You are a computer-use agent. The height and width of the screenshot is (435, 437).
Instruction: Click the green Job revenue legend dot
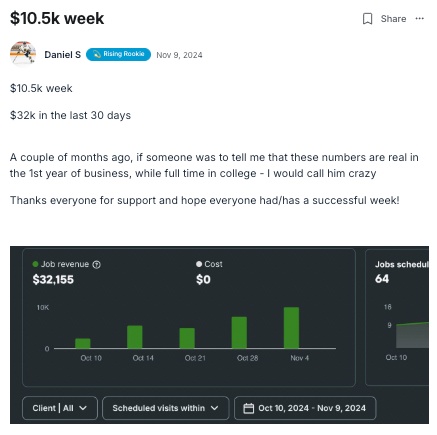click(35, 264)
